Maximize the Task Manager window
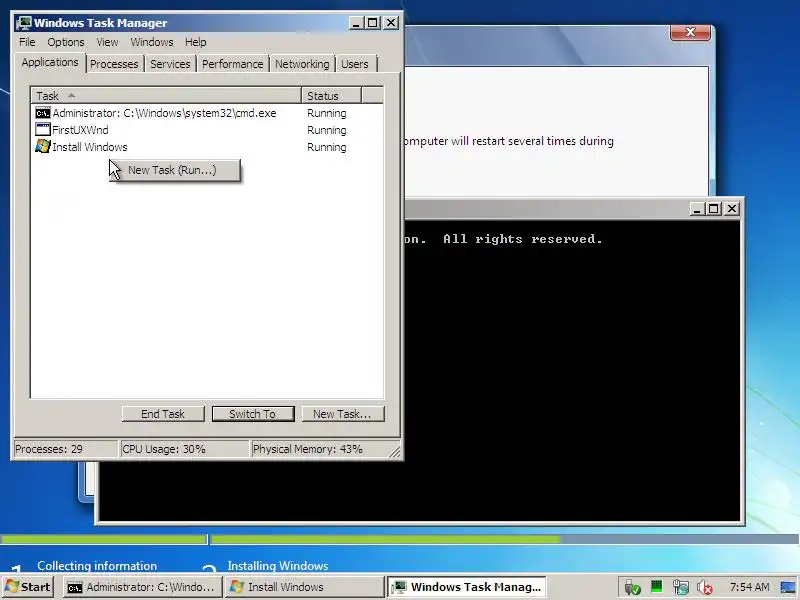This screenshot has height=600, width=800. (373, 23)
